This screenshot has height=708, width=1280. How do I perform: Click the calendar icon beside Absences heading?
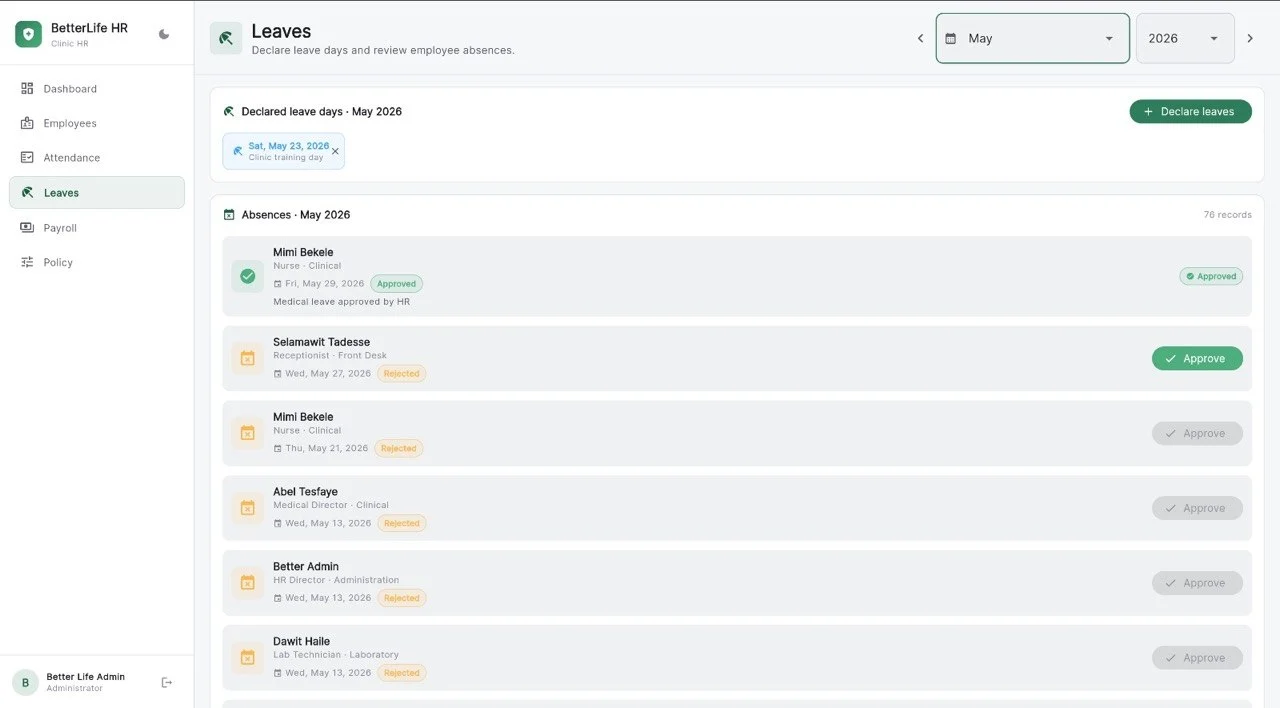(229, 215)
